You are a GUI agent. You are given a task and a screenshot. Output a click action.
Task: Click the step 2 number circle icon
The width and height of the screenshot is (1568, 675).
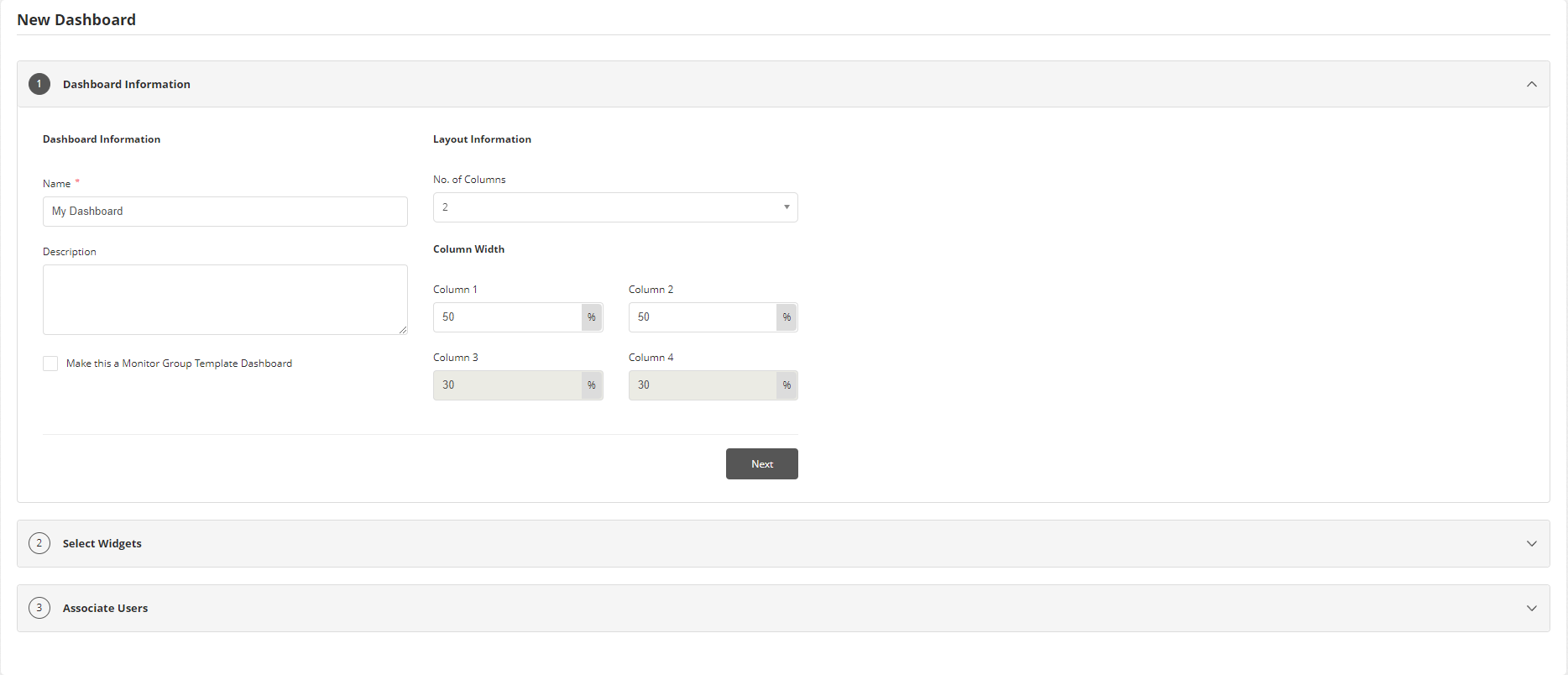tap(39, 543)
